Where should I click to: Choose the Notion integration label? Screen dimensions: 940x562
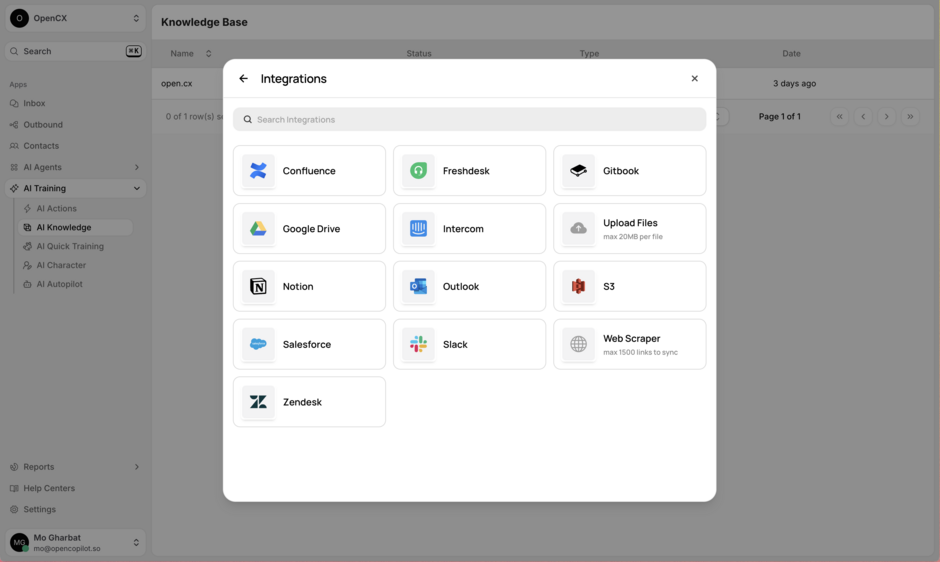[x=298, y=287]
